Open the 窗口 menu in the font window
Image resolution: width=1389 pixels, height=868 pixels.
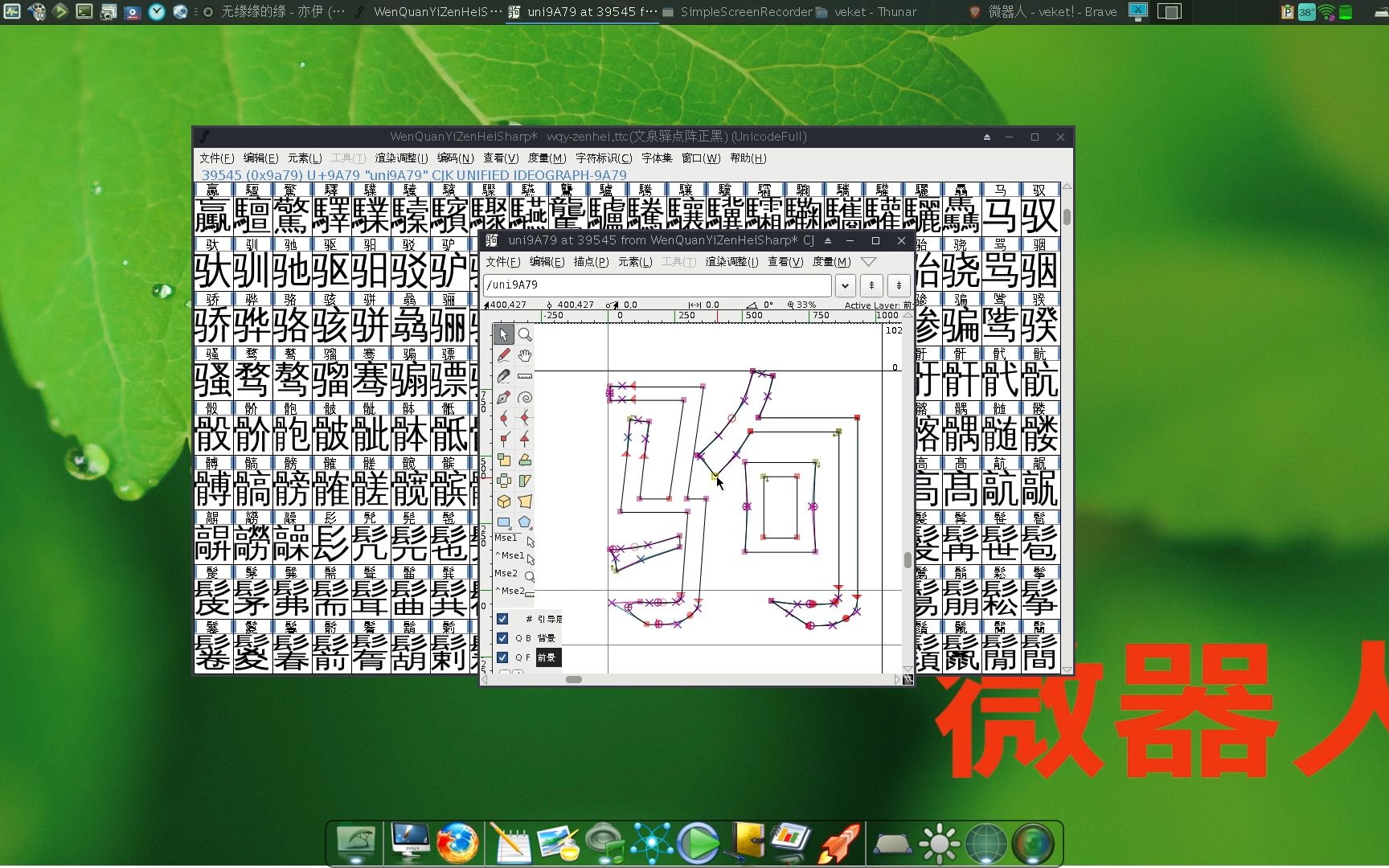pos(703,158)
